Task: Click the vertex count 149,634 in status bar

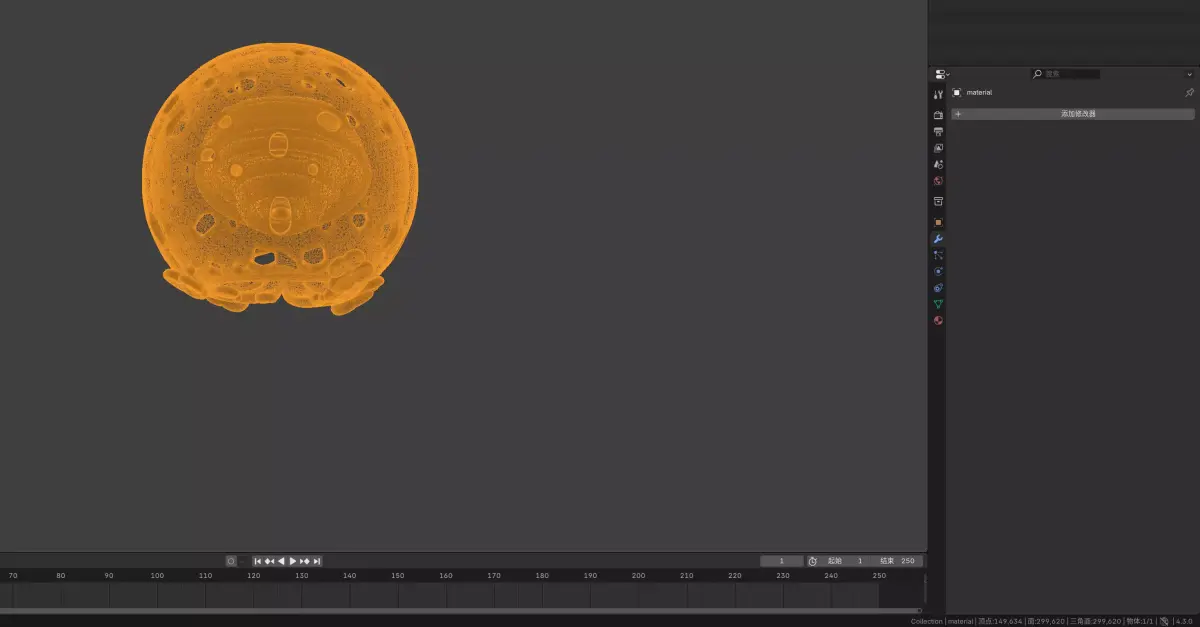Action: click(x=1001, y=621)
